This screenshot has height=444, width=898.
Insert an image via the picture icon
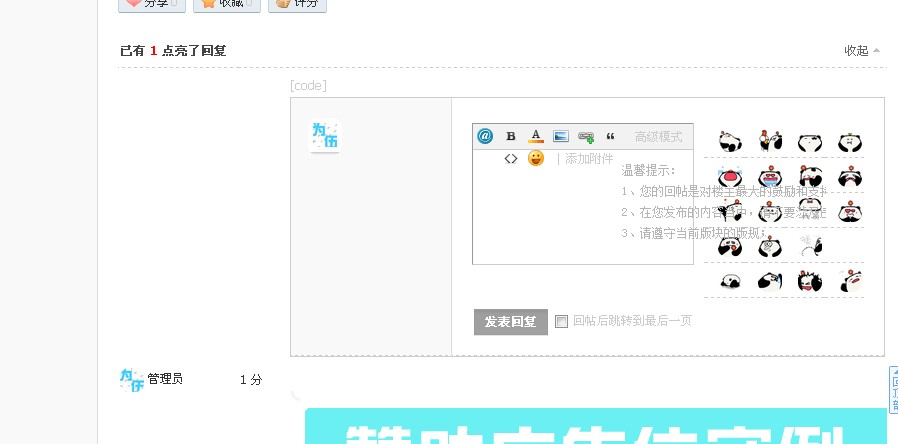click(561, 136)
